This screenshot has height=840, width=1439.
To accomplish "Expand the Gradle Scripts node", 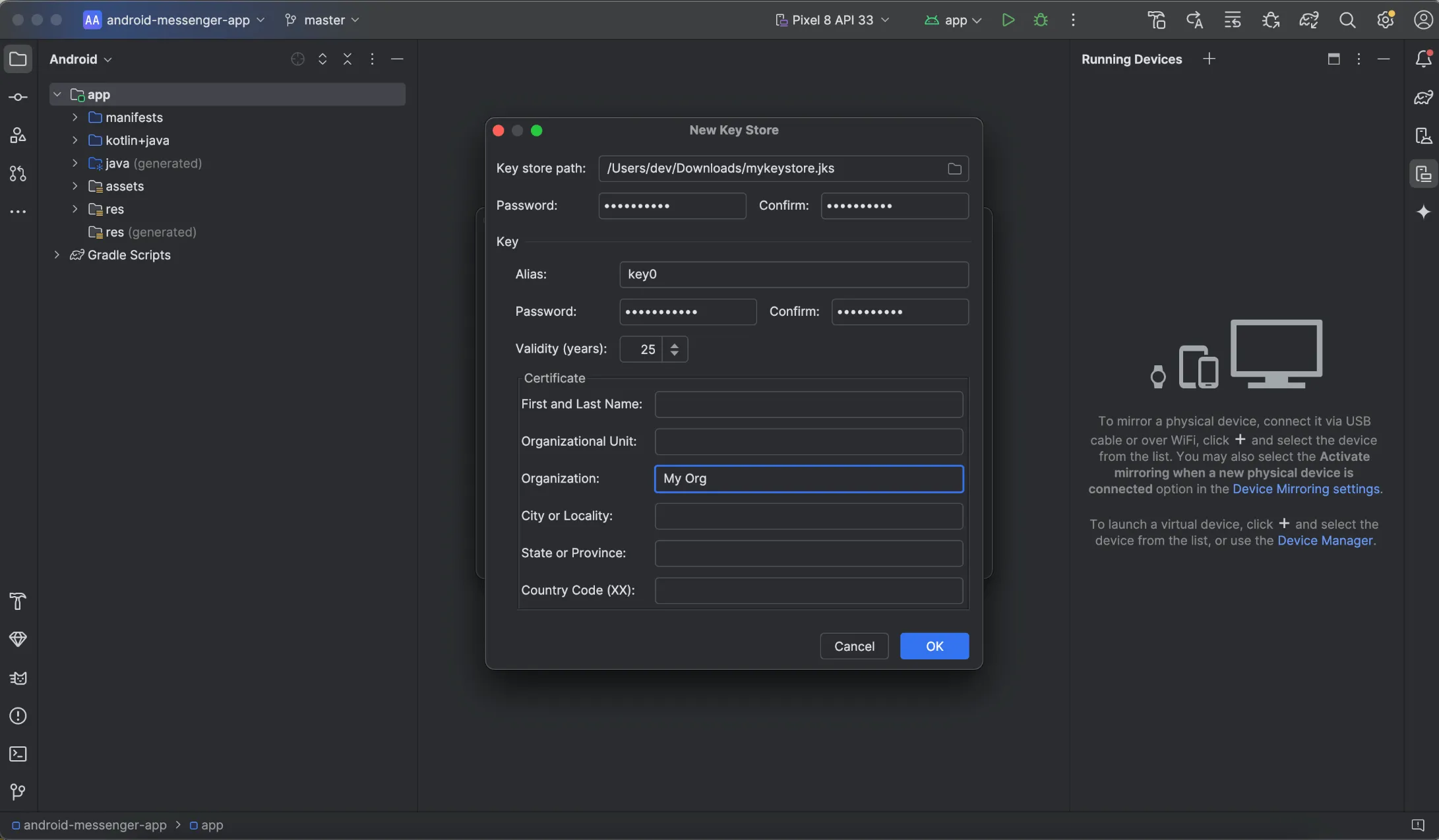I will [57, 255].
